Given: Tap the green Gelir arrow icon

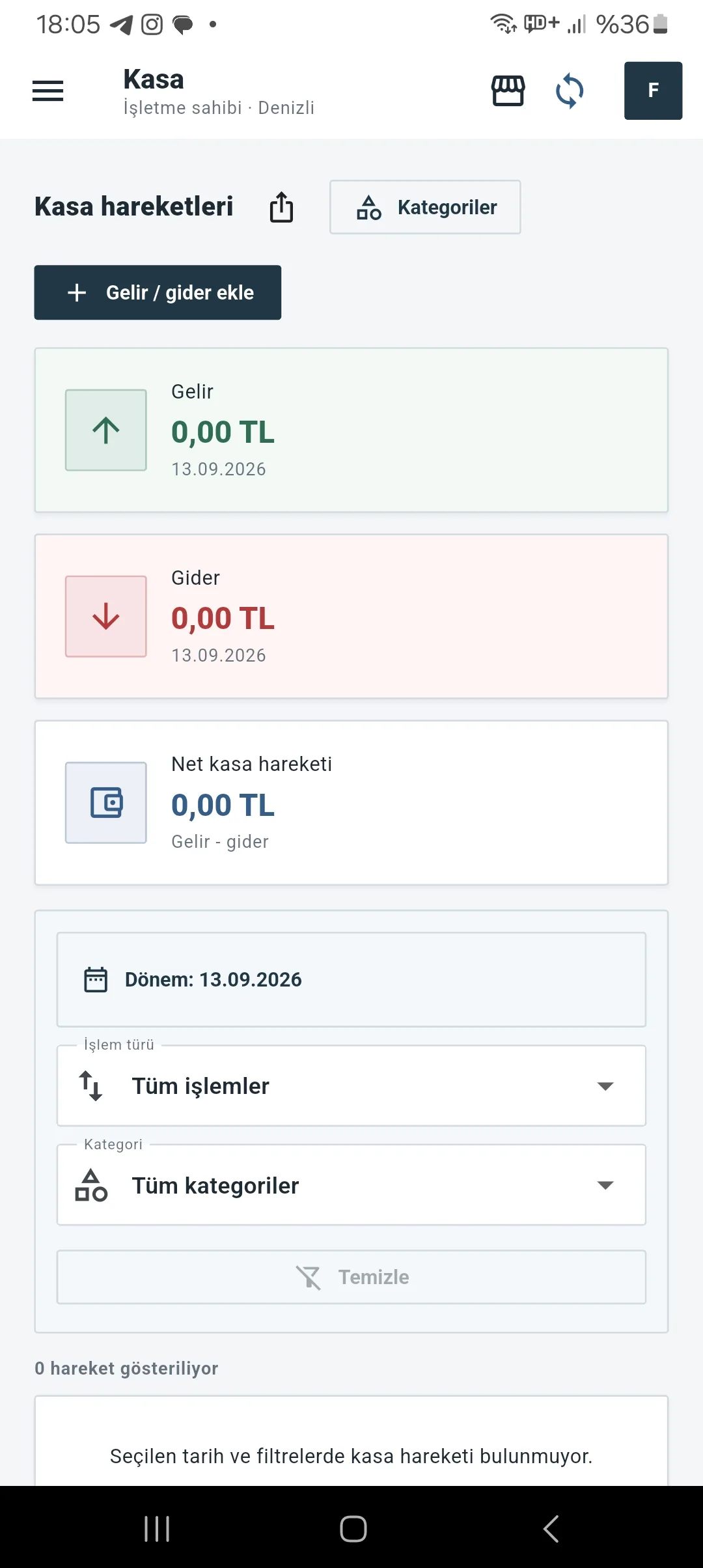Looking at the screenshot, I should (x=106, y=430).
